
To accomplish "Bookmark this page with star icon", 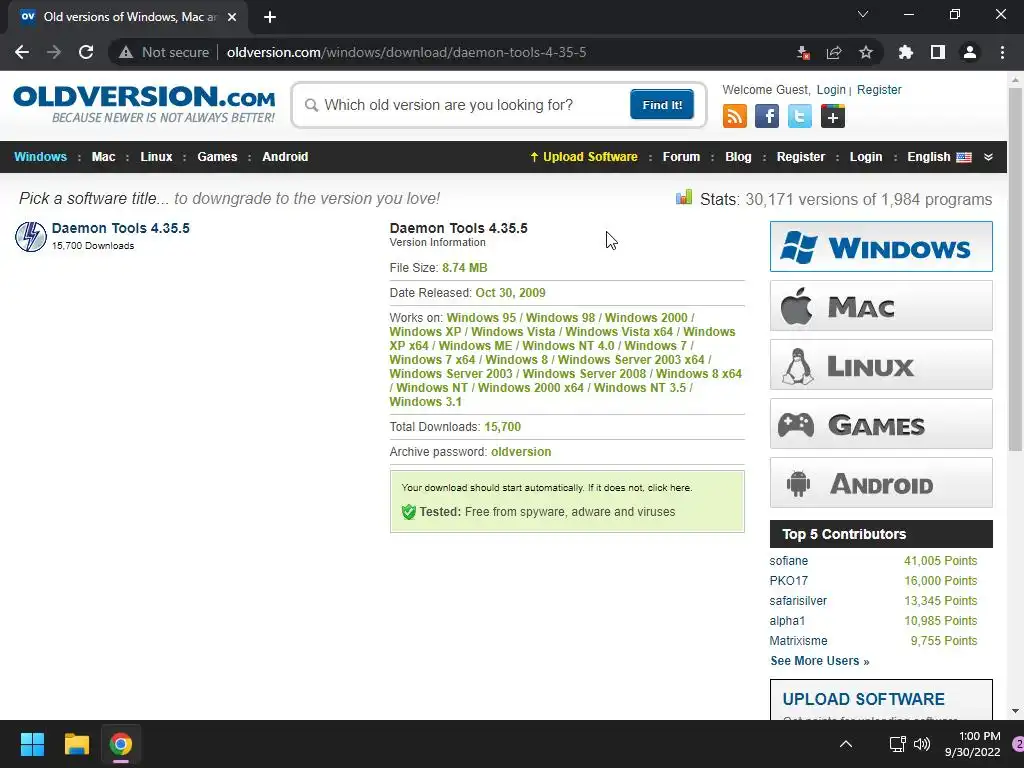I will [x=866, y=52].
